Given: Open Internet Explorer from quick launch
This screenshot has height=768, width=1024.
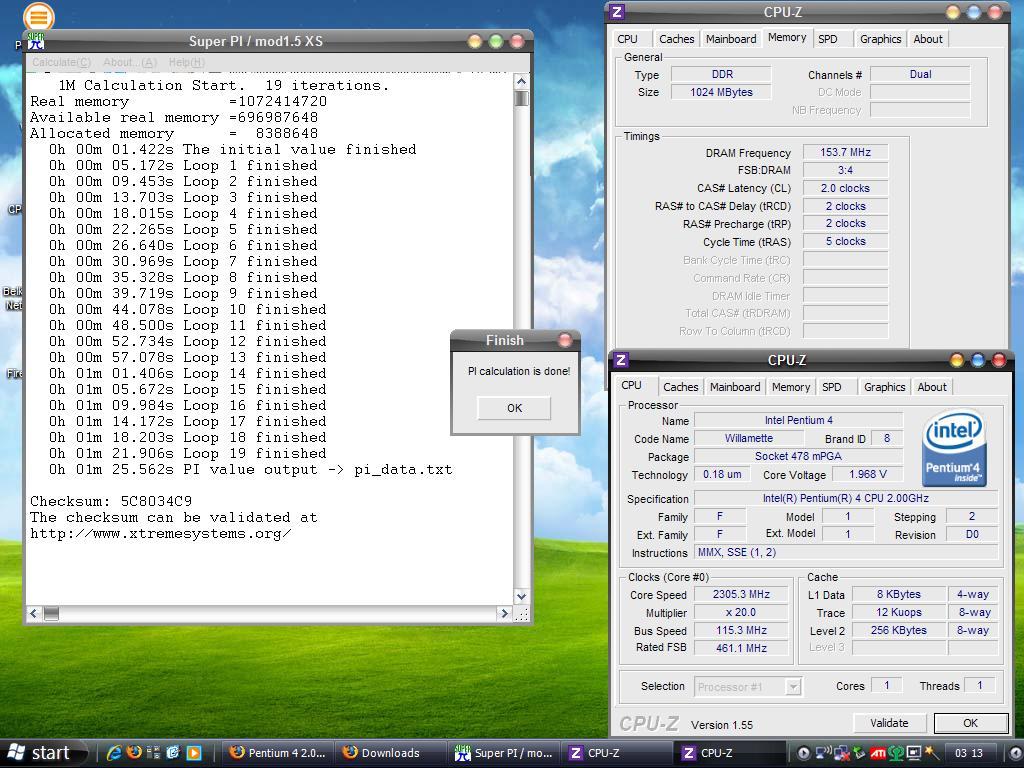Looking at the screenshot, I should tap(114, 752).
